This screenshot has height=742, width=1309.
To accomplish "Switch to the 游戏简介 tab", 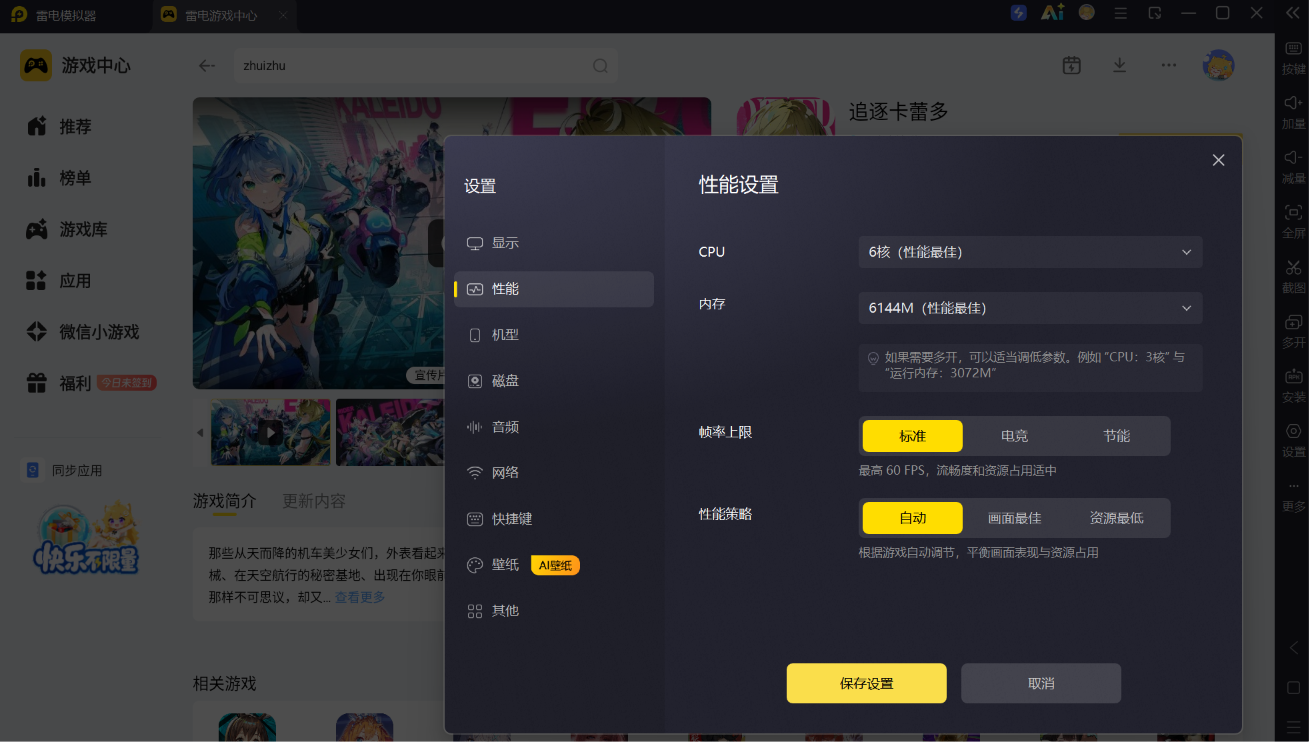I will [224, 501].
